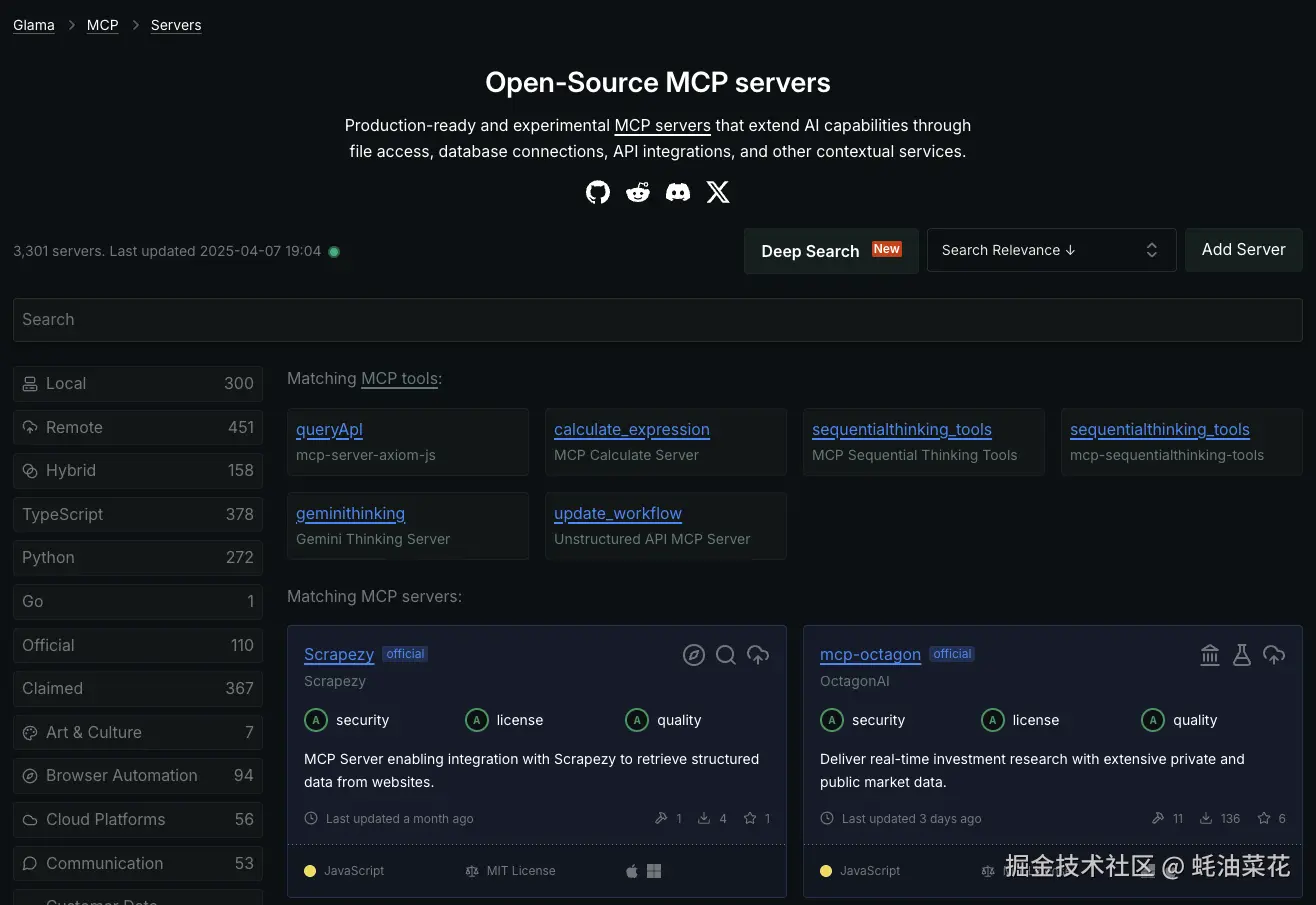Filter servers by Go
1316x905 pixels.
(x=138, y=601)
